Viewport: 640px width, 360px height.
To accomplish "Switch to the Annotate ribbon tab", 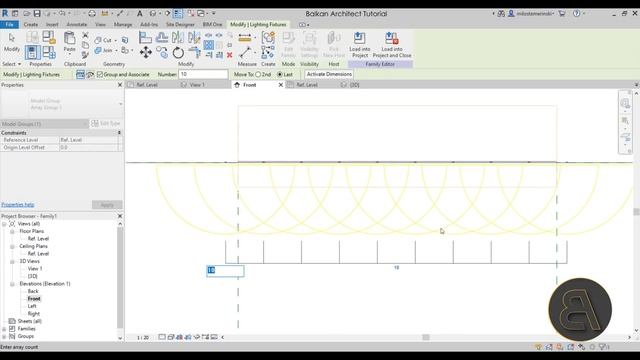I will (x=77, y=24).
